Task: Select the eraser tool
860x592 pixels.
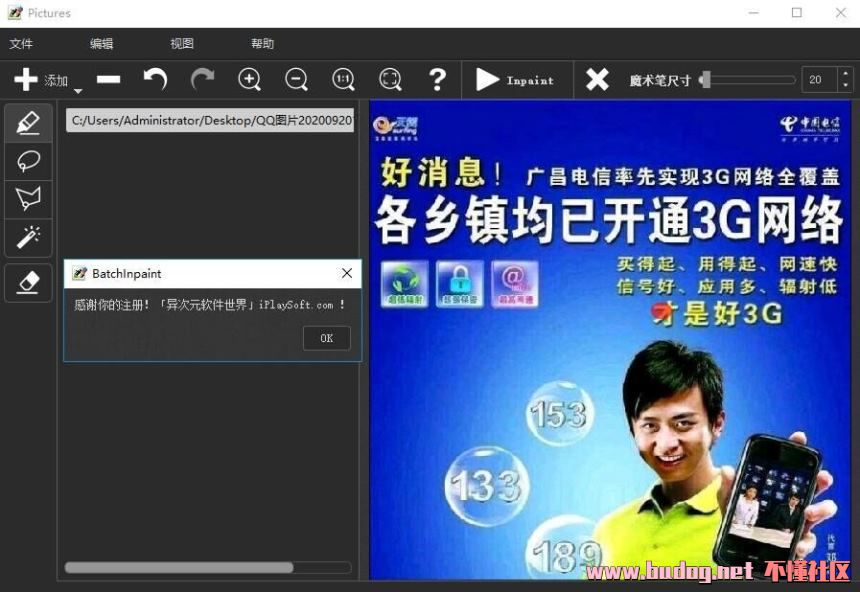Action: 29,283
